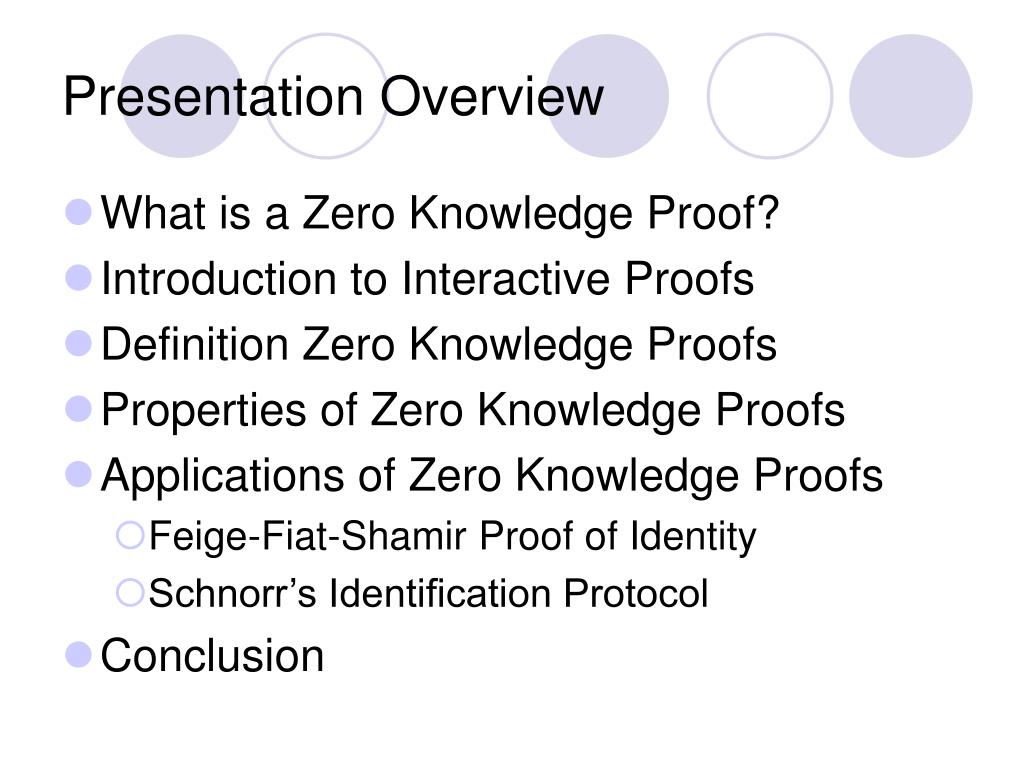Select 'Schnorr's Identification Protocol' sub-item
The width and height of the screenshot is (1024, 768).
[x=428, y=594]
